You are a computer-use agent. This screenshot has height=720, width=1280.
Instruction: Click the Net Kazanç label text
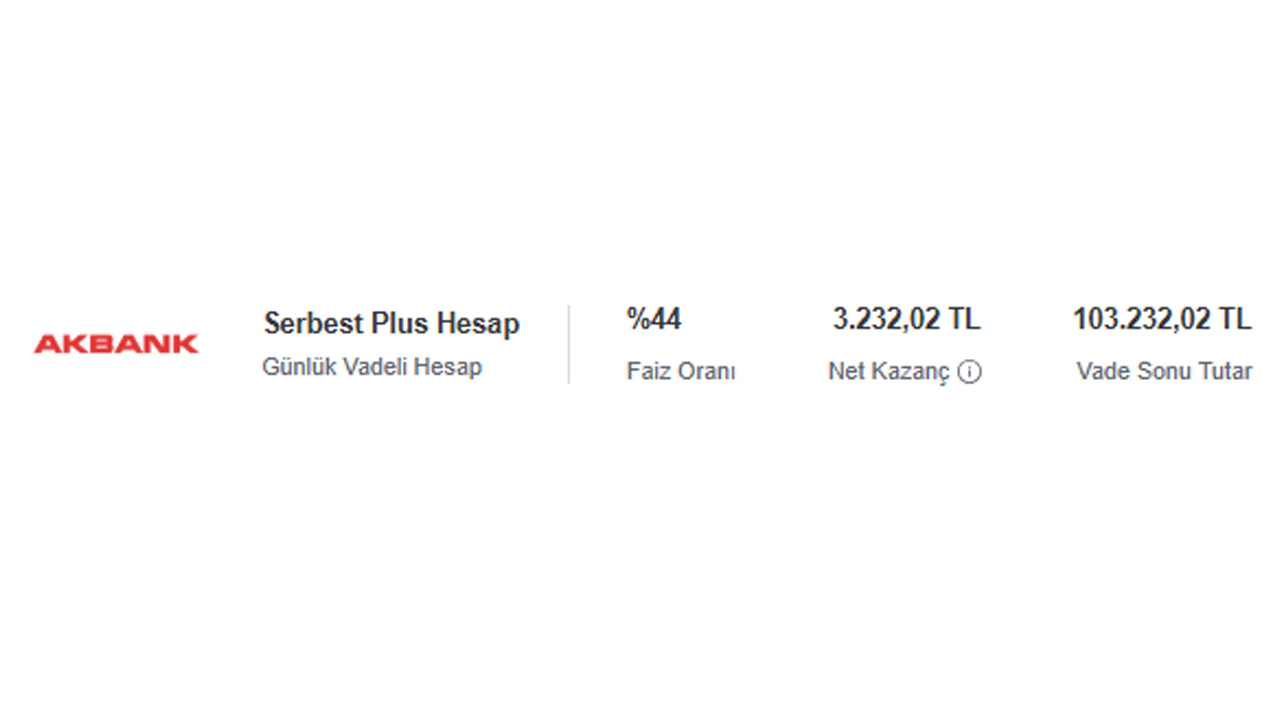[888, 372]
